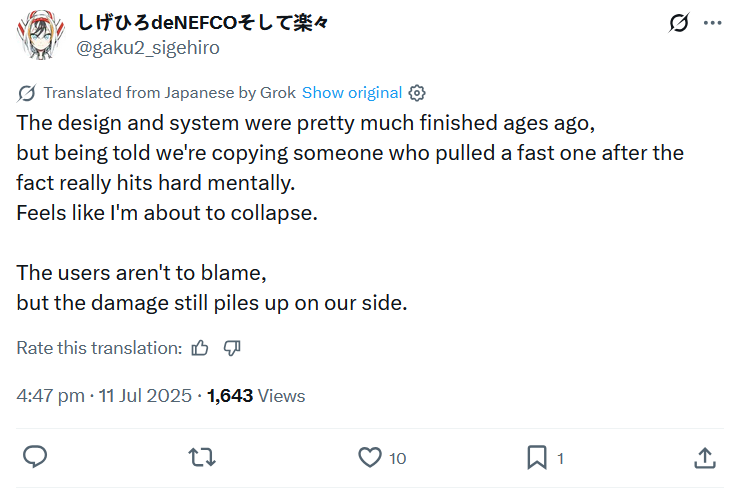Like the tweet with heart icon

pyautogui.click(x=370, y=458)
